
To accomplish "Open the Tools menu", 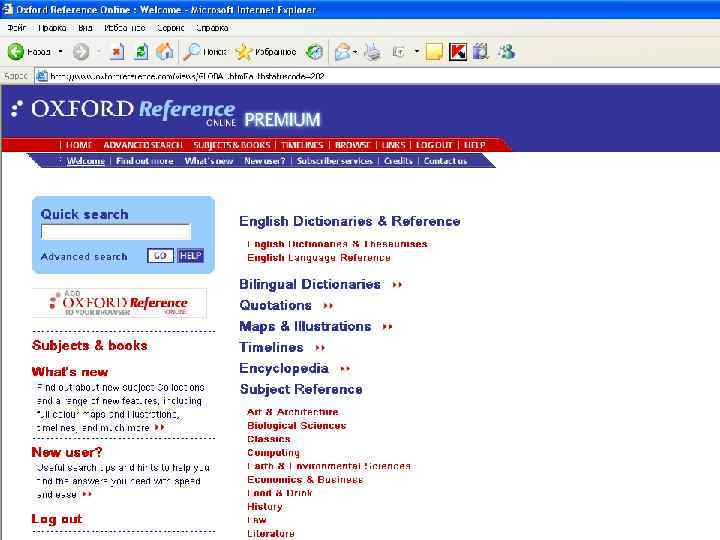I will click(x=170, y=28).
